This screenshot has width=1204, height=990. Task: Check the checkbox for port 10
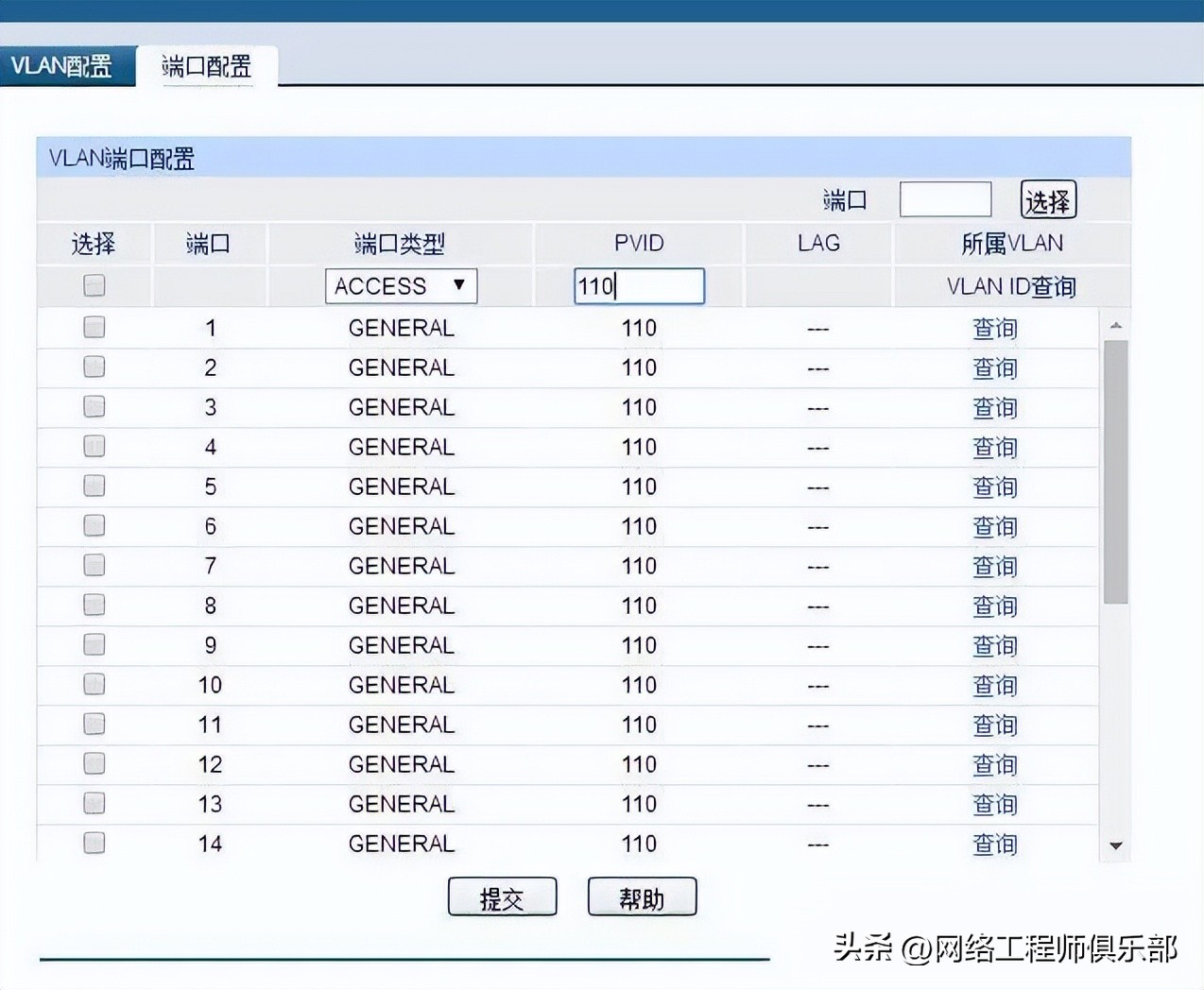[x=94, y=684]
